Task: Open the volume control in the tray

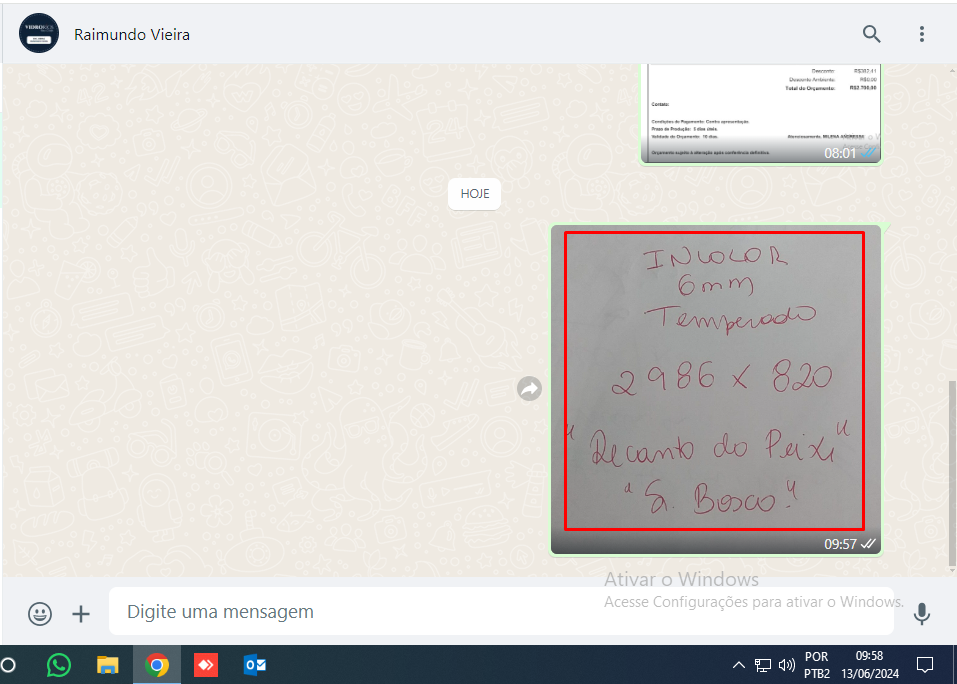Action: point(787,665)
